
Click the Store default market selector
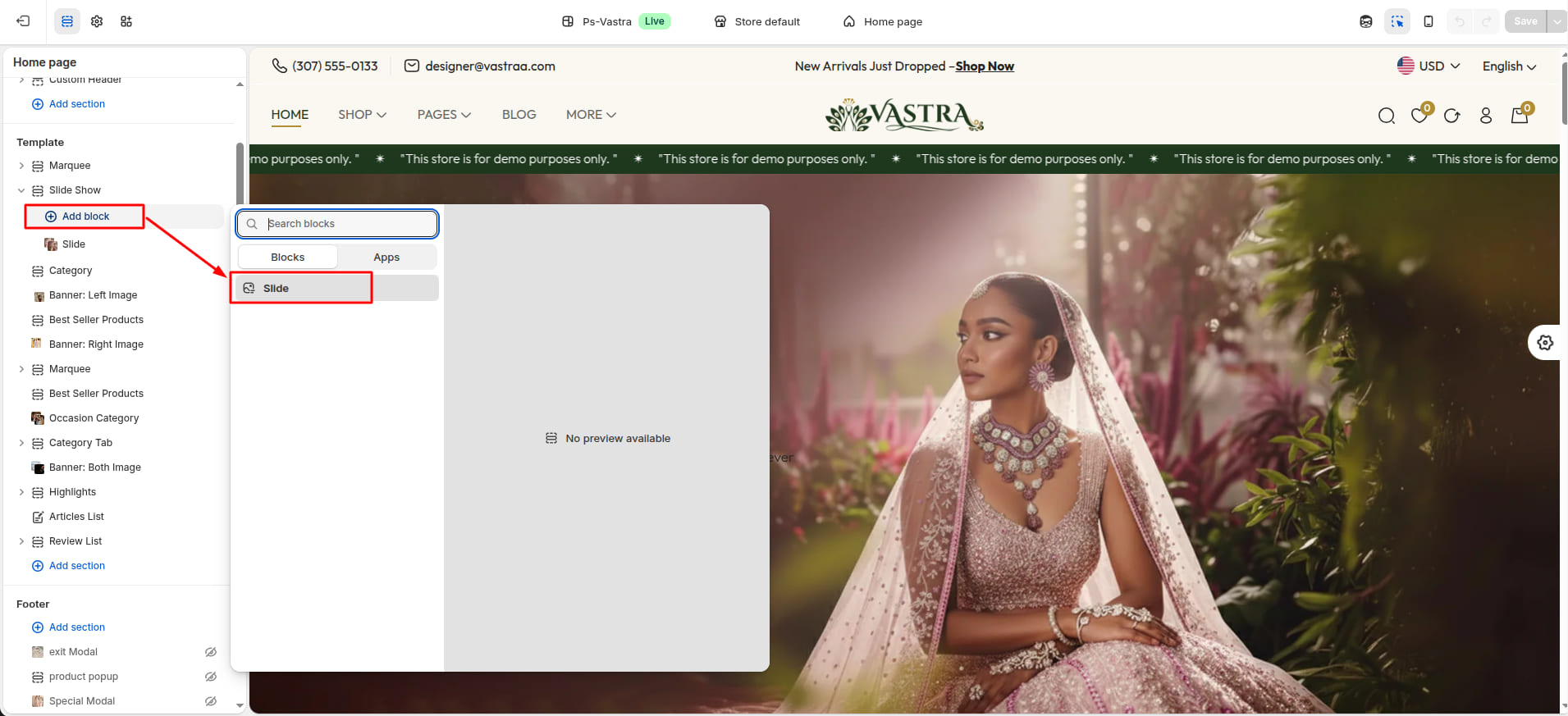pos(757,21)
